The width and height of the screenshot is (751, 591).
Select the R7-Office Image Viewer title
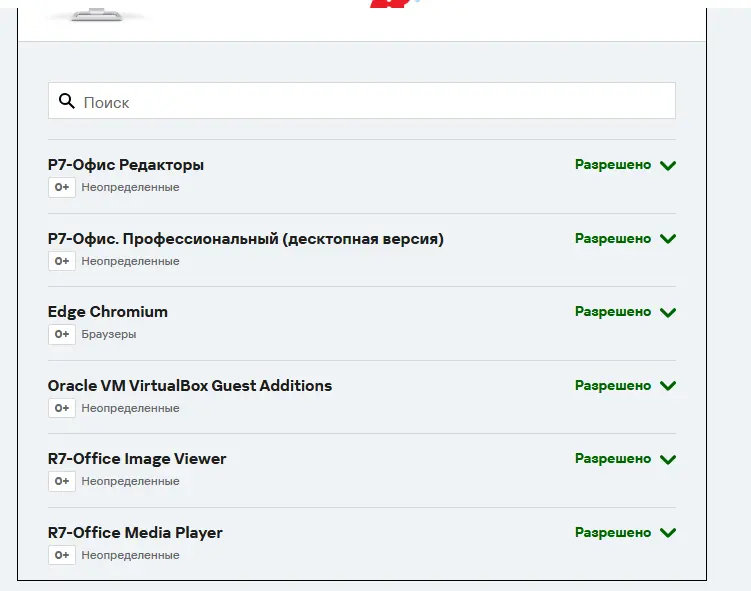(137, 459)
